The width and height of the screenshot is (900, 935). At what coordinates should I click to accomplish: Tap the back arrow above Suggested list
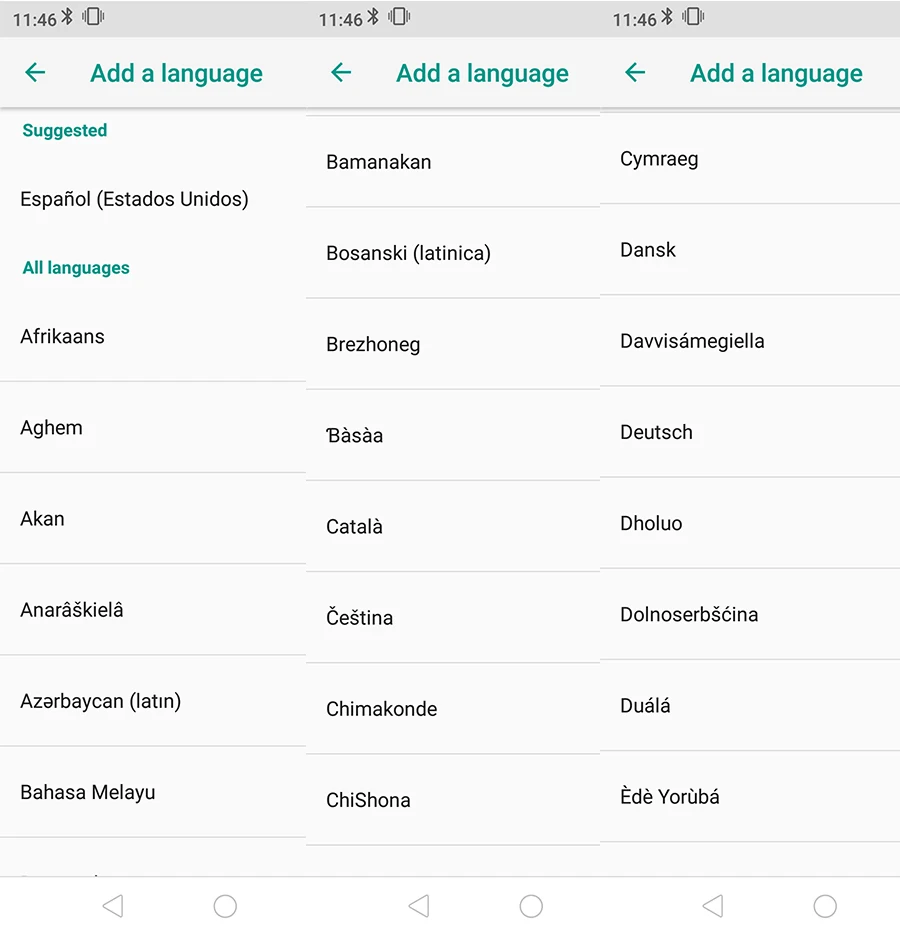(x=35, y=73)
